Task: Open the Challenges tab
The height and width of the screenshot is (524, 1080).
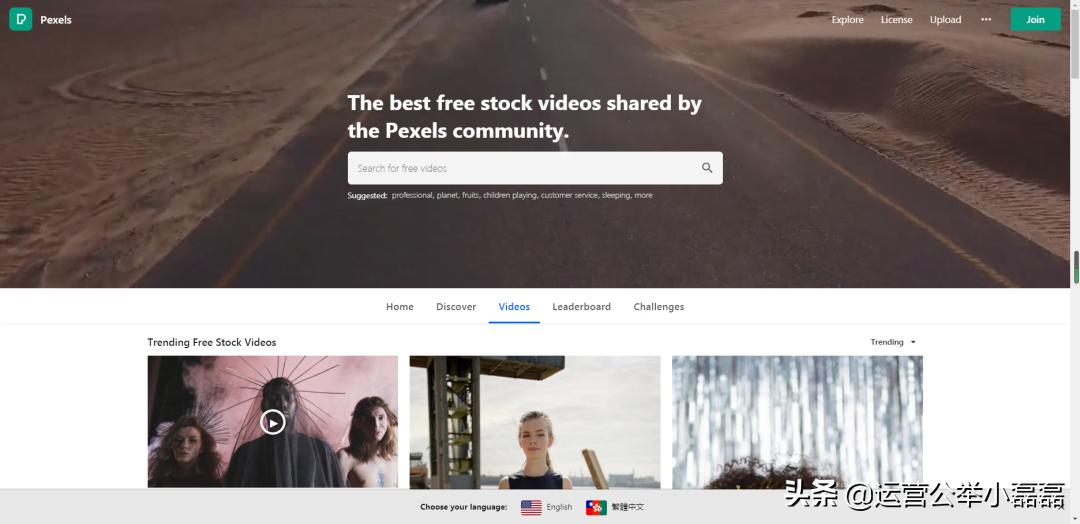Action: click(x=658, y=307)
